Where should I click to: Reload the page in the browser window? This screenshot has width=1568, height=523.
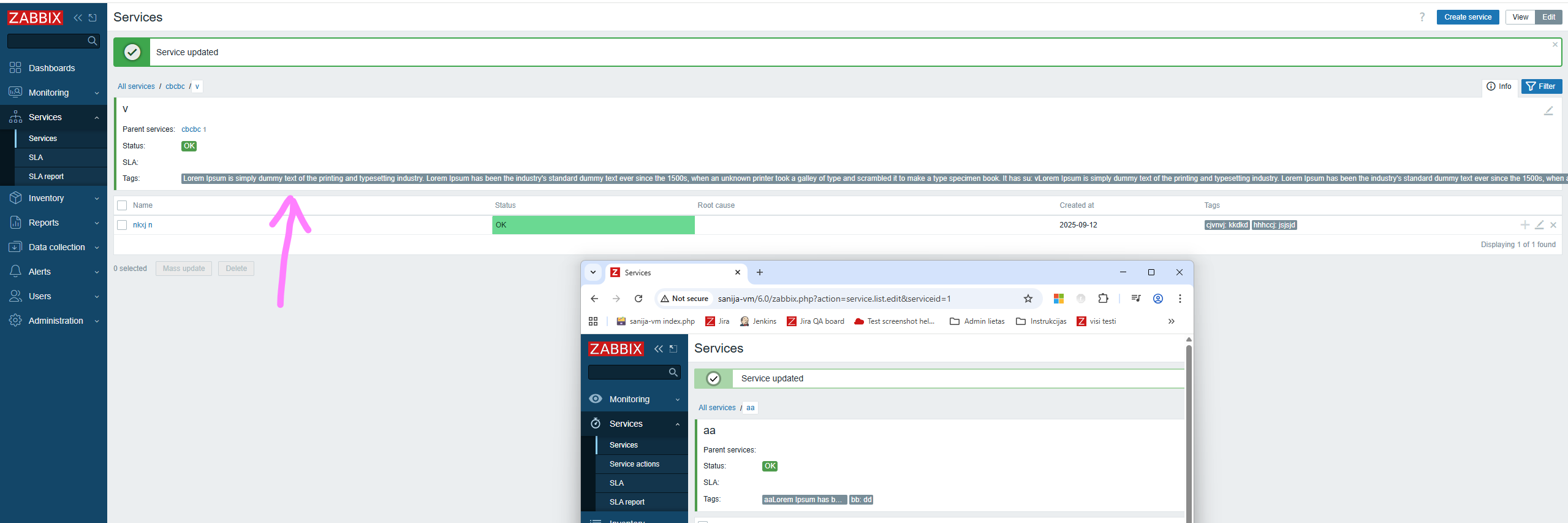click(638, 299)
